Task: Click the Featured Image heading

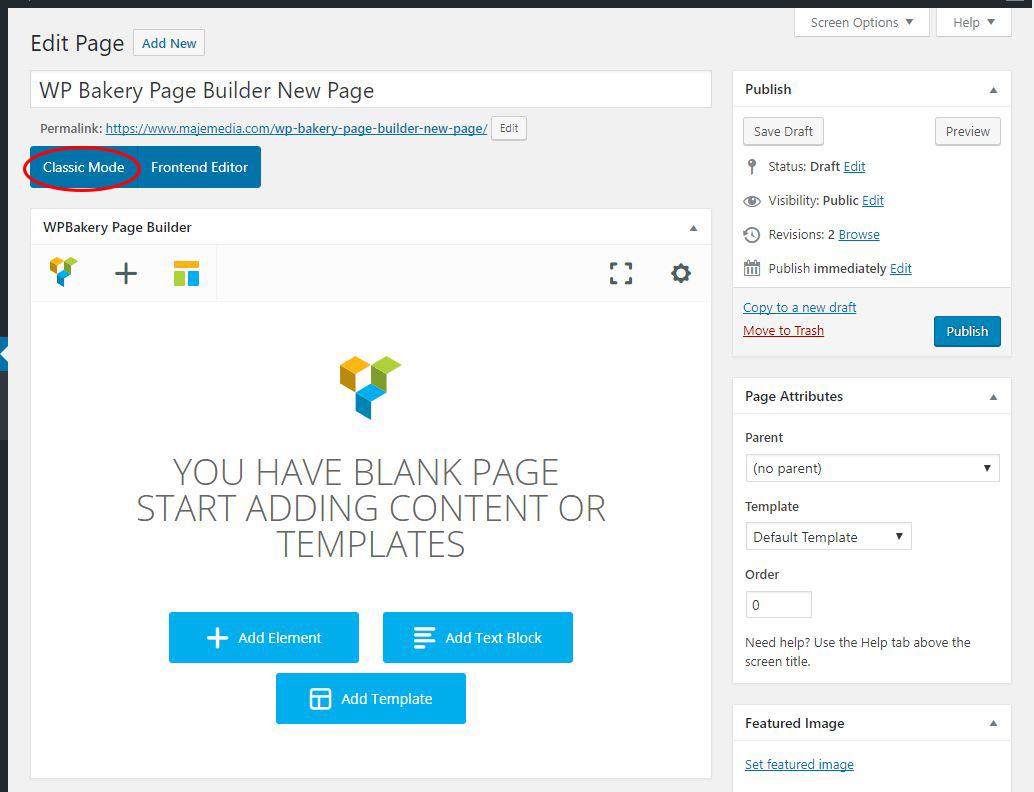Action: (795, 723)
